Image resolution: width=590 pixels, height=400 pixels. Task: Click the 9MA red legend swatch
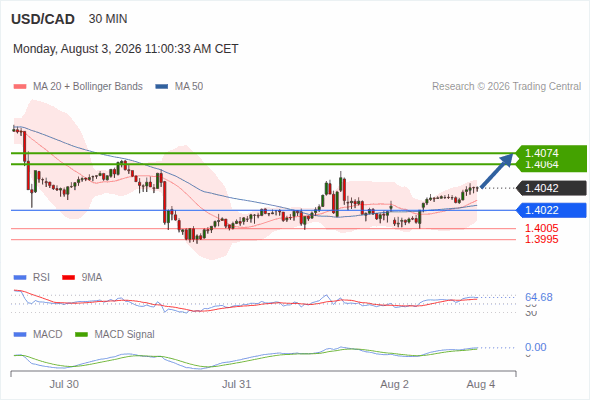pos(68,278)
